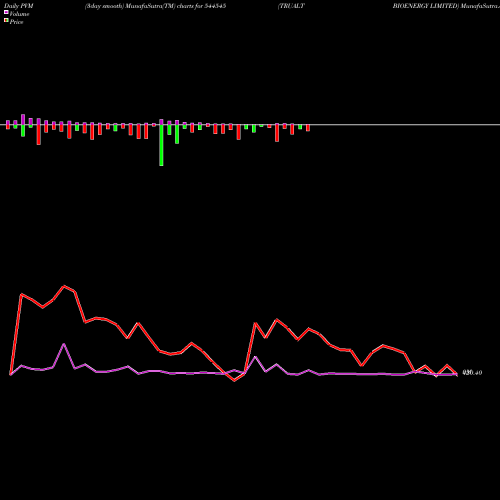The width and height of the screenshot is (500, 500).
Task: Click the highest peak of the magenta volume line
Action: pyautogui.click(x=64, y=344)
